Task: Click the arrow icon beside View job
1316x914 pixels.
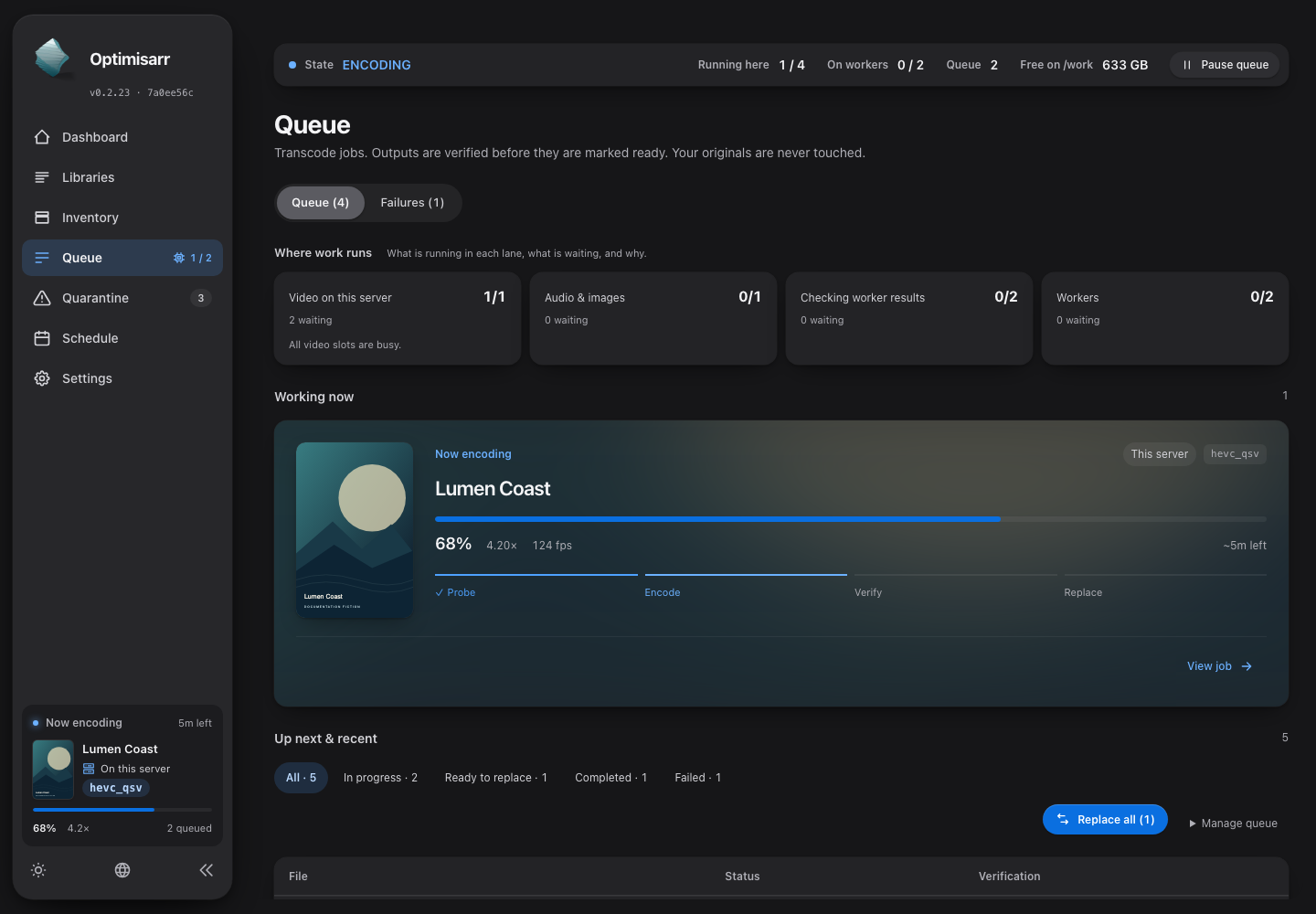Action: point(1247,666)
